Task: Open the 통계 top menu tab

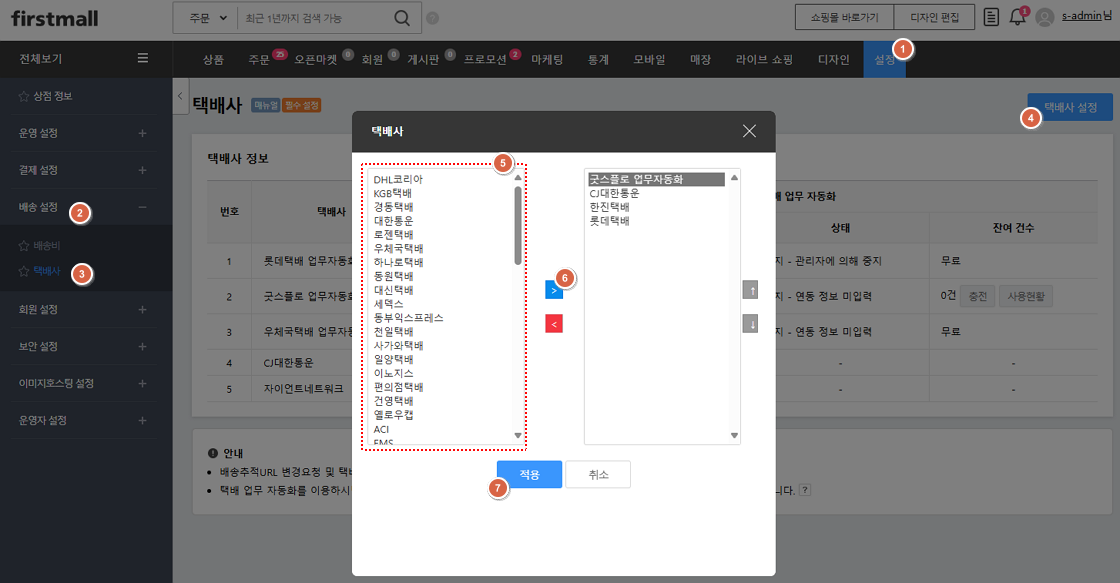Action: pyautogui.click(x=599, y=60)
